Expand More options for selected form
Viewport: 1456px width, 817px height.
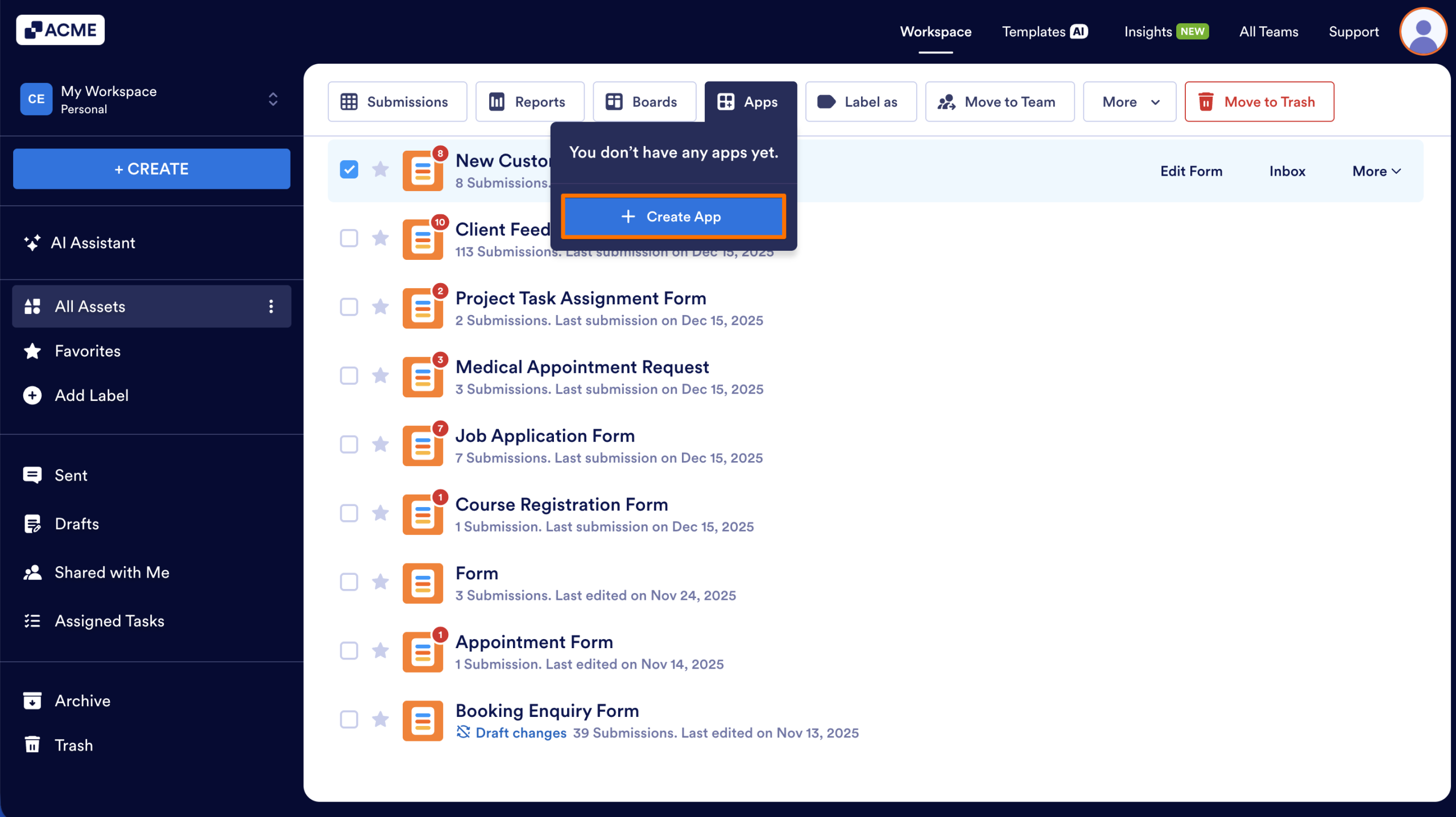click(x=1376, y=171)
